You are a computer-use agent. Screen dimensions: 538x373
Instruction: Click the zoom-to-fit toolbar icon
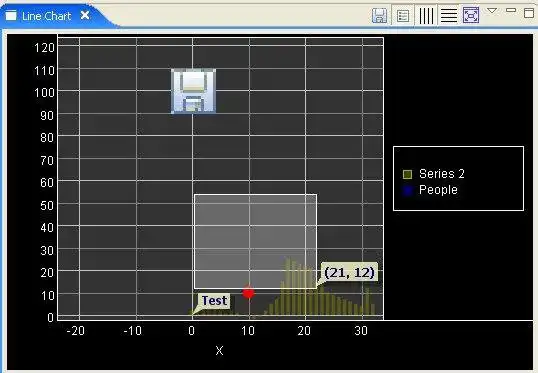pyautogui.click(x=471, y=15)
